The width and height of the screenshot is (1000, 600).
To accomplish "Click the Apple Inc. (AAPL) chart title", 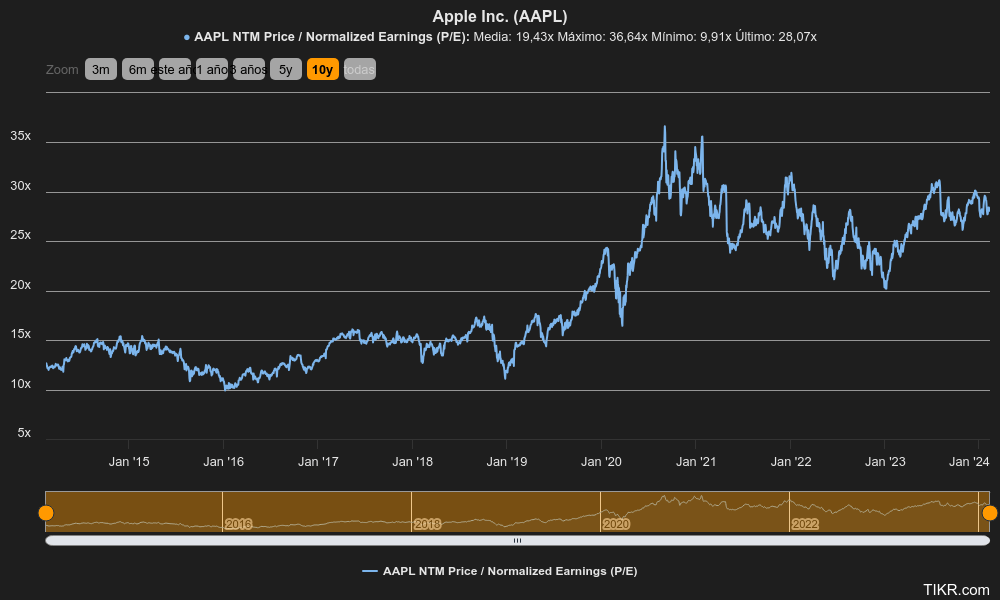I will pyautogui.click(x=500, y=17).
